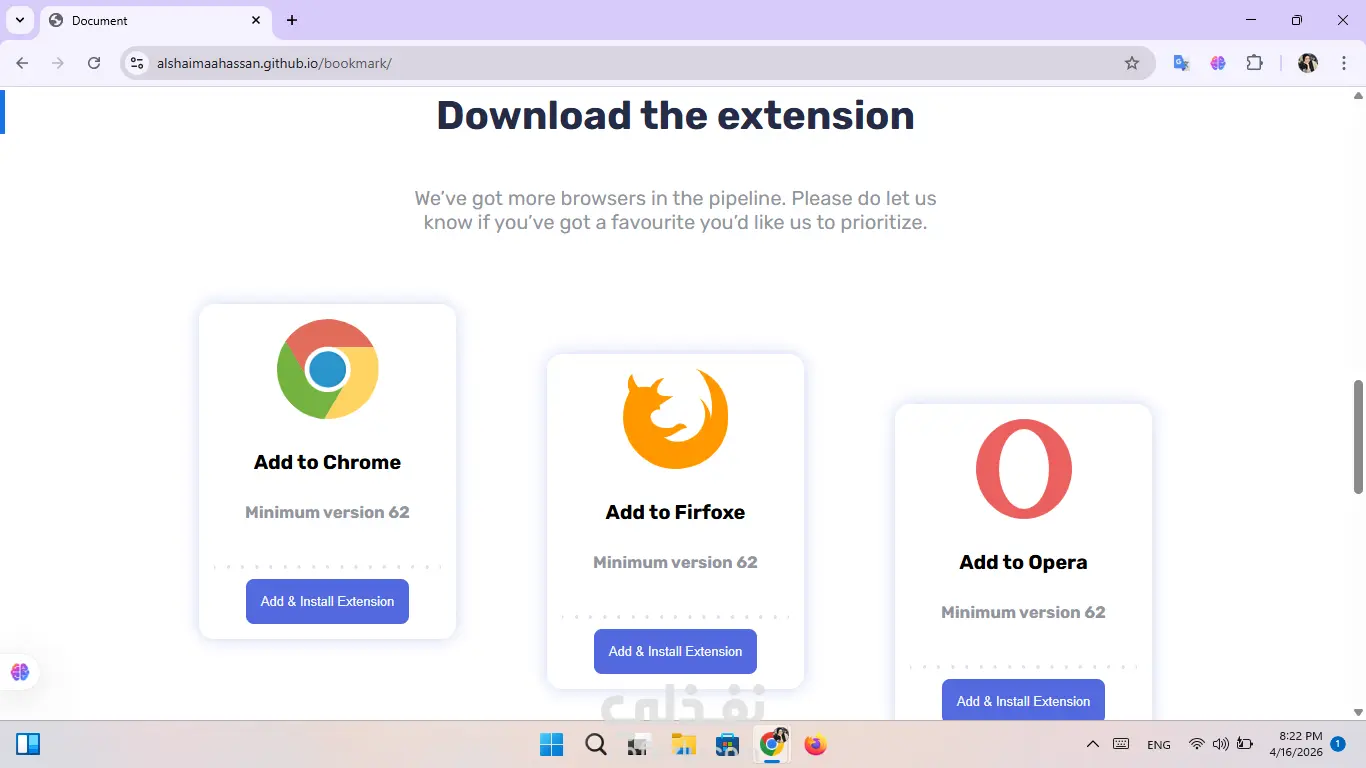
Task: Open the Windows widgets panel icon
Action: click(x=28, y=744)
